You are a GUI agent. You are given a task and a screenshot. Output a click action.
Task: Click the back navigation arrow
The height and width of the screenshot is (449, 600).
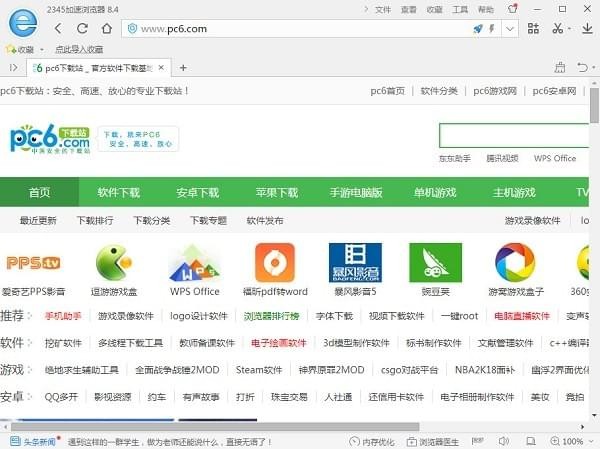tap(57, 29)
